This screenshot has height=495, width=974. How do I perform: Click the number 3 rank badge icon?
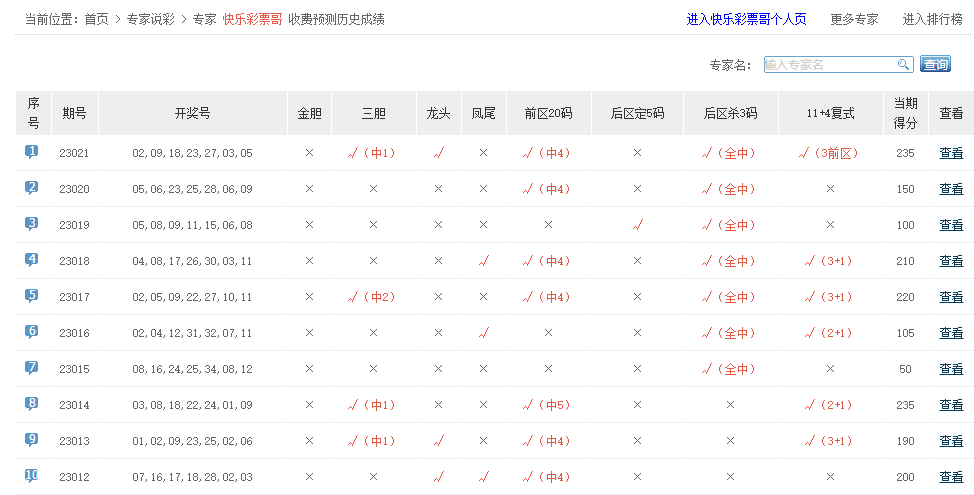pos(32,224)
